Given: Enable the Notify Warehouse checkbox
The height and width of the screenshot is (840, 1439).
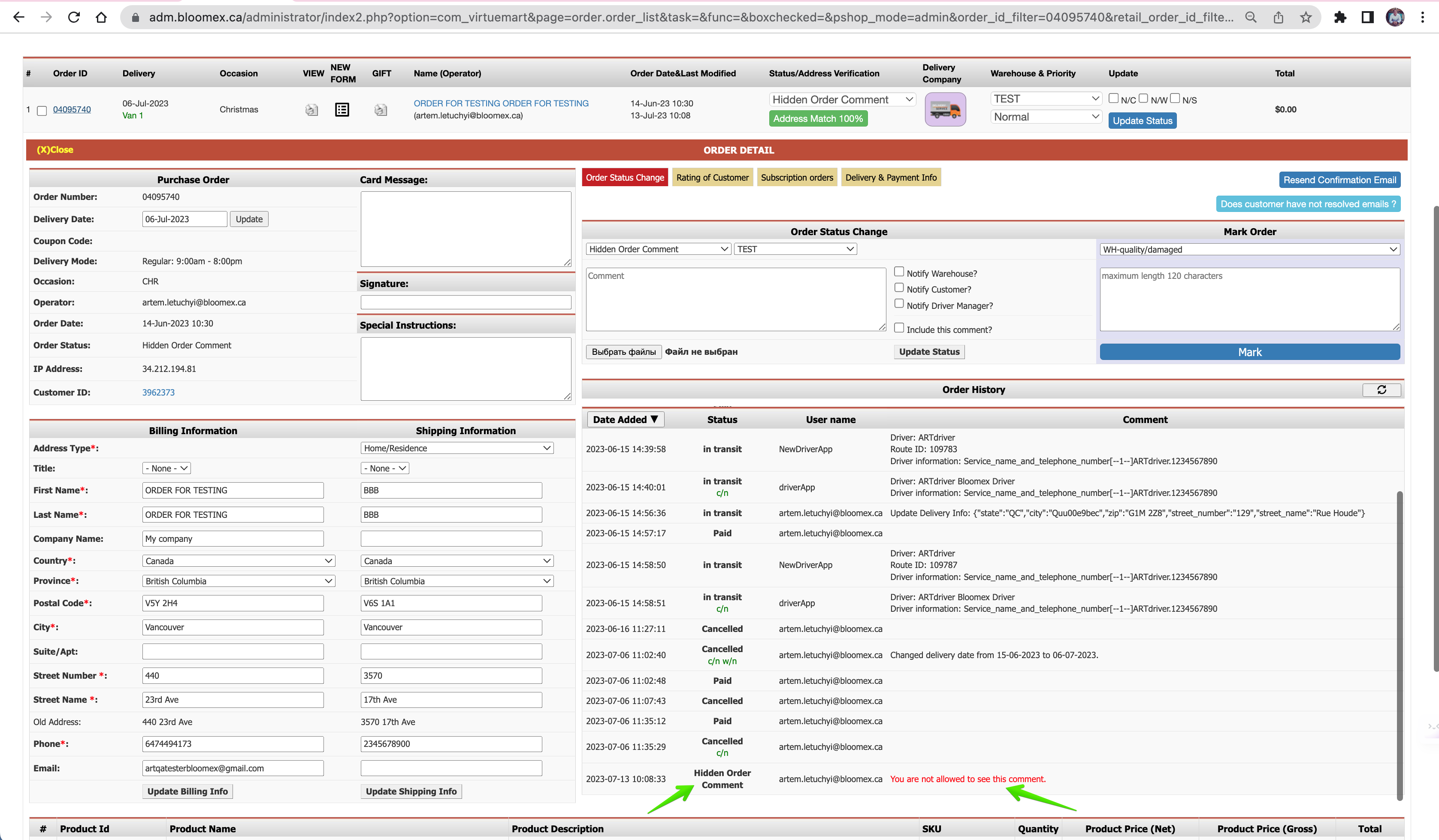Looking at the screenshot, I should 899,272.
